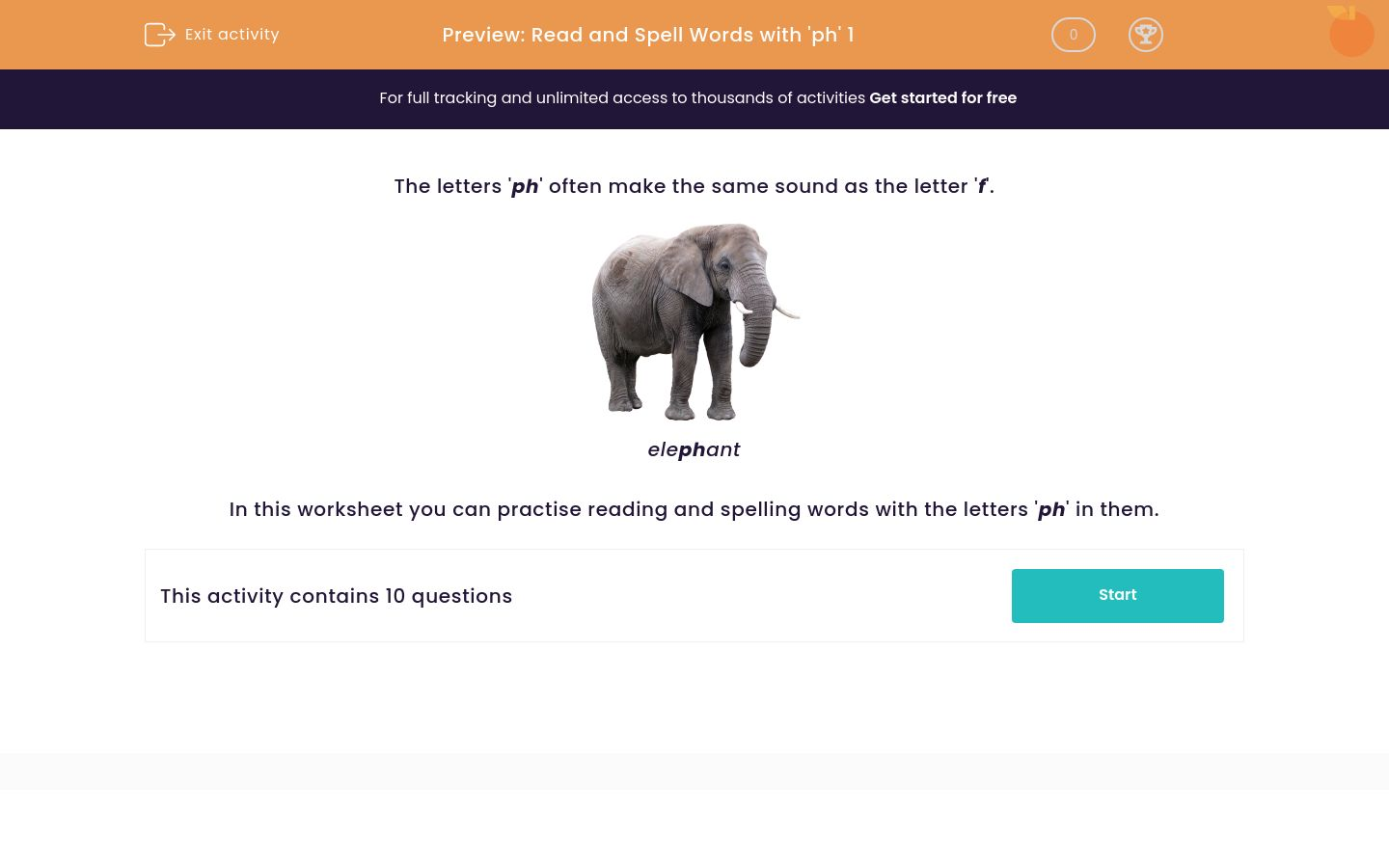Click the Get started for free link
This screenshot has height=868, width=1389.
coord(943,97)
